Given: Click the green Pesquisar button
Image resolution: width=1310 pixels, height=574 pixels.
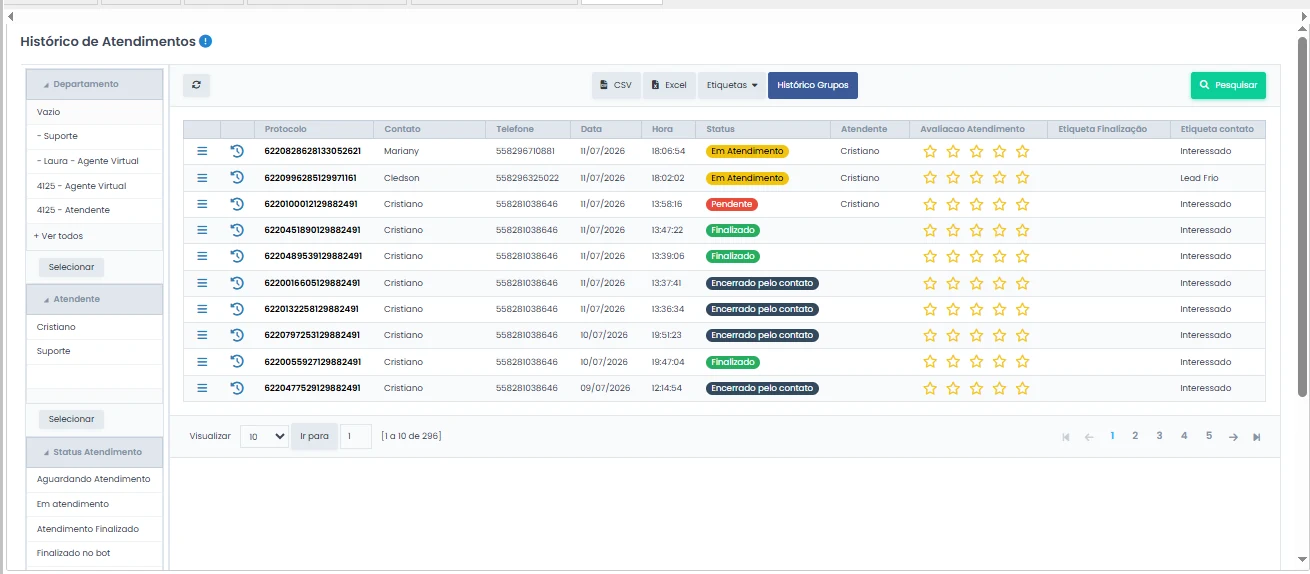Looking at the screenshot, I should 1228,85.
